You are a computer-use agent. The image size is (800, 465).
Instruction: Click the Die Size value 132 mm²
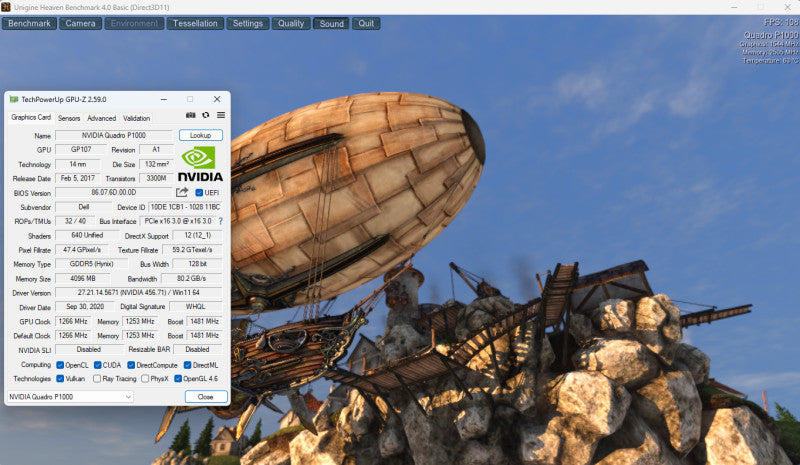click(156, 164)
